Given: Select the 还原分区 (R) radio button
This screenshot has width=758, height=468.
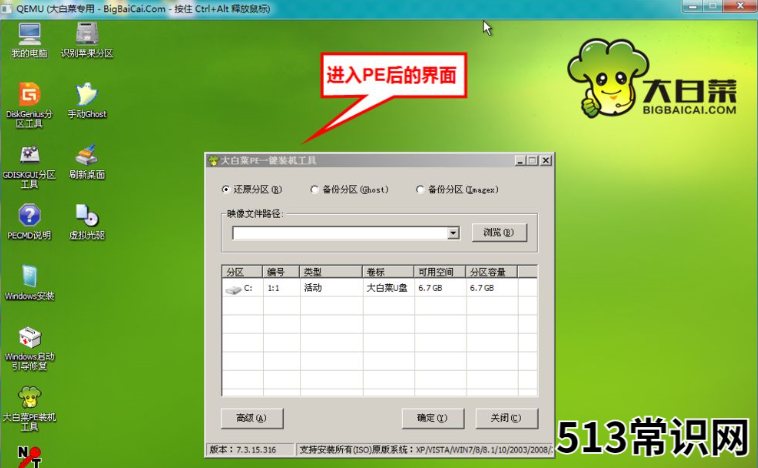Looking at the screenshot, I should point(226,190).
